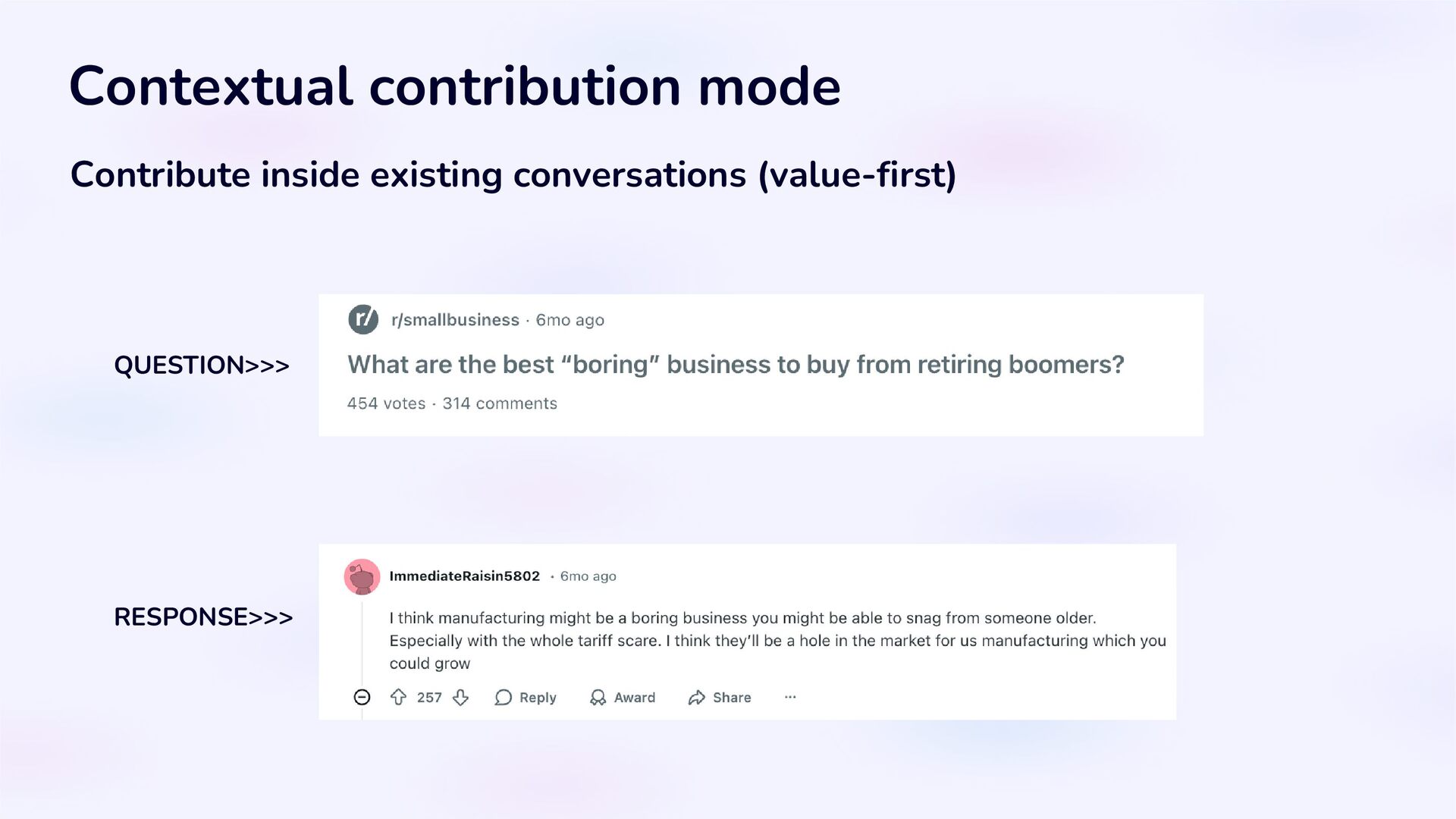Click ImmediateRaisin5802's pink avatar
The width and height of the screenshot is (1456, 819).
(x=362, y=577)
